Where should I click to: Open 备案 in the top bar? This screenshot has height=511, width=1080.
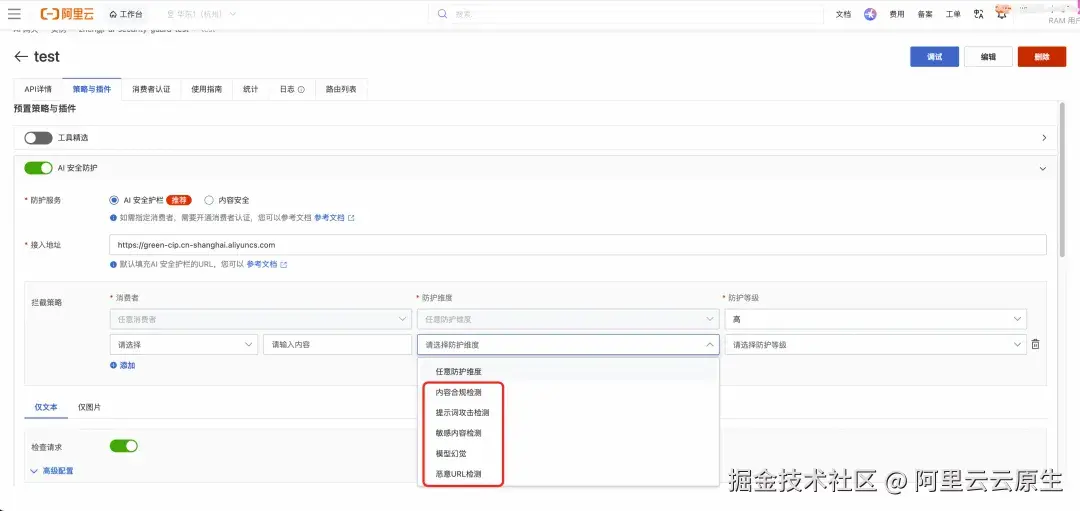coord(925,14)
